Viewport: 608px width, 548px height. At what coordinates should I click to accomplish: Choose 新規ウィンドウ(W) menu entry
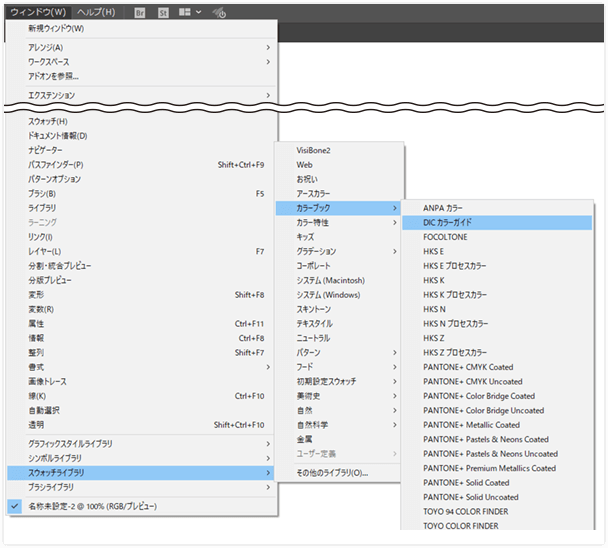tap(142, 28)
